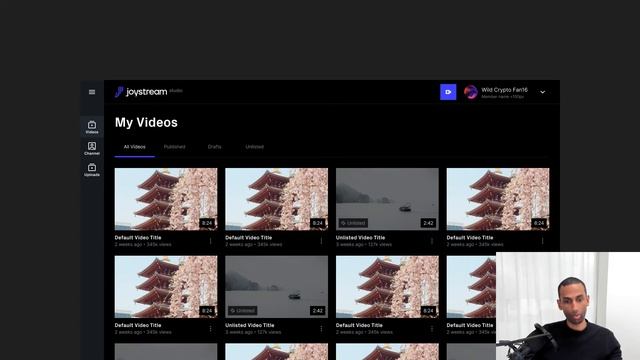Switch to the Unlisted tab
The height and width of the screenshot is (360, 640).
254,147
